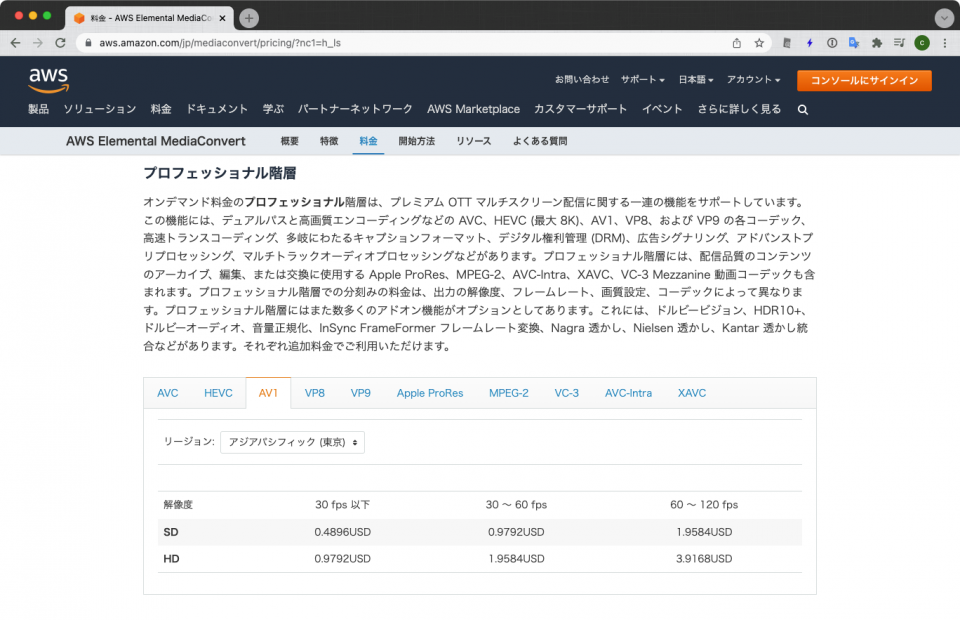Open the お問い合わせ link
The height and width of the screenshot is (620, 960).
pyautogui.click(x=578, y=78)
